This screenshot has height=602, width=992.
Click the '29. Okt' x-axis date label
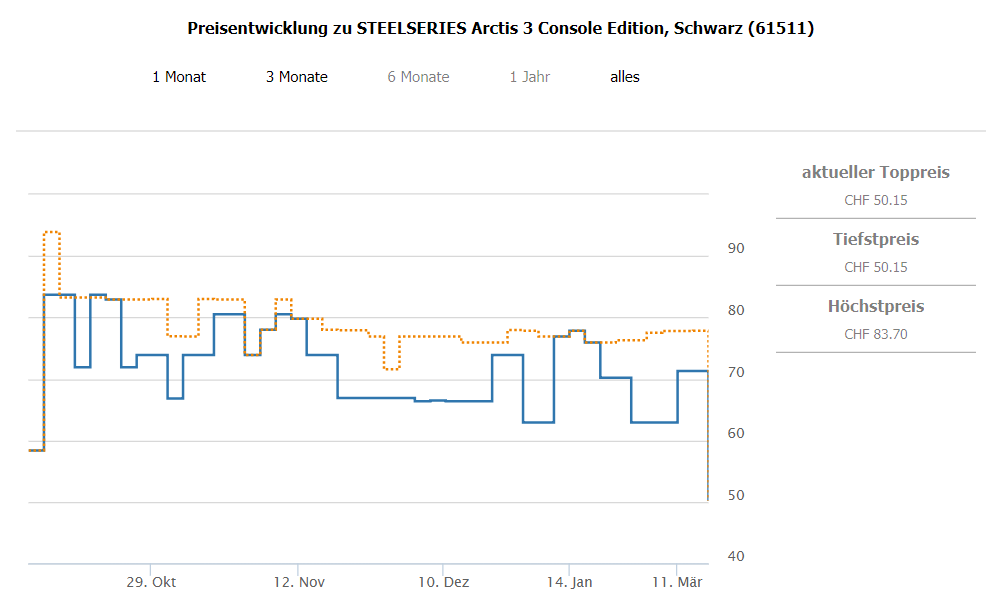tap(152, 582)
